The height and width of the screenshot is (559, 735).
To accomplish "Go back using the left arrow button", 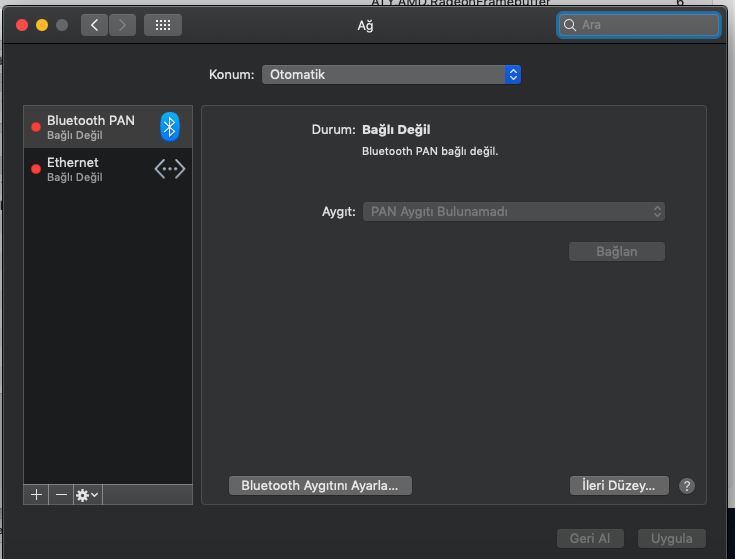I will tap(95, 25).
